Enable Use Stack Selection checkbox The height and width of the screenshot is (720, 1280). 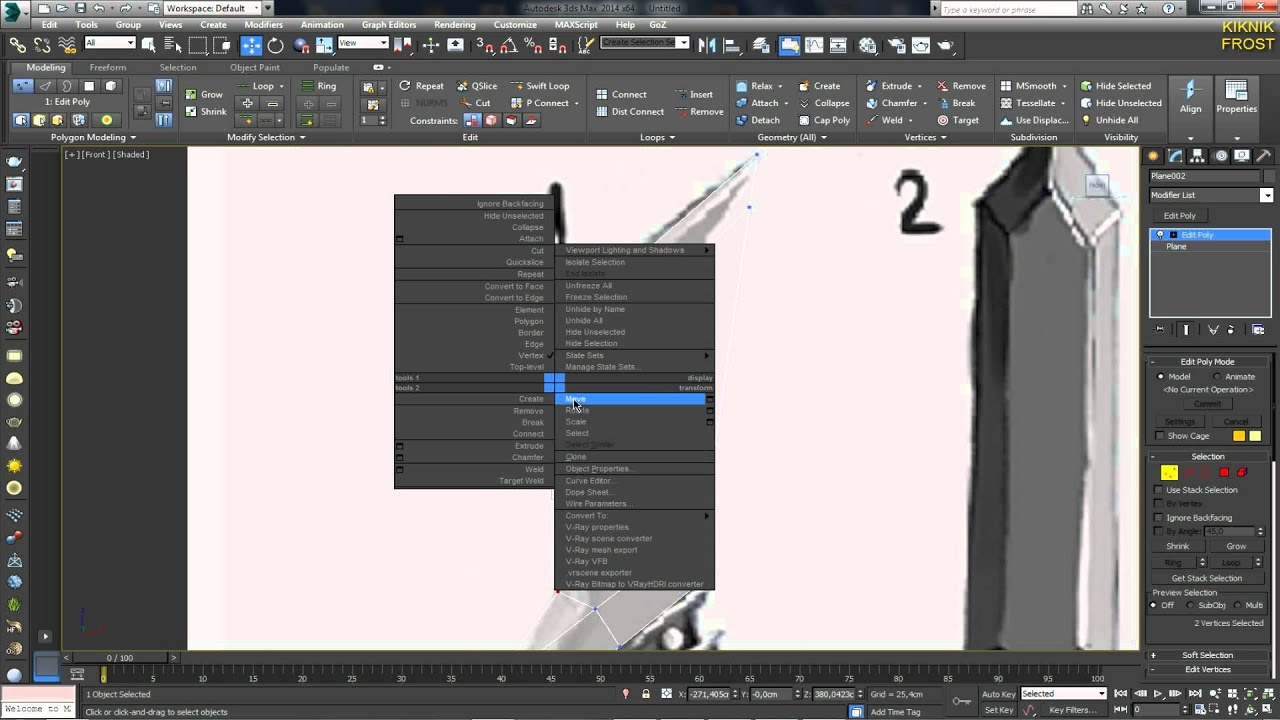1160,490
